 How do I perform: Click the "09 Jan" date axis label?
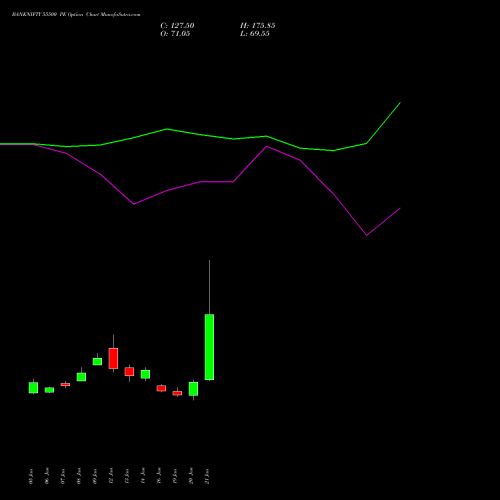tap(95, 476)
